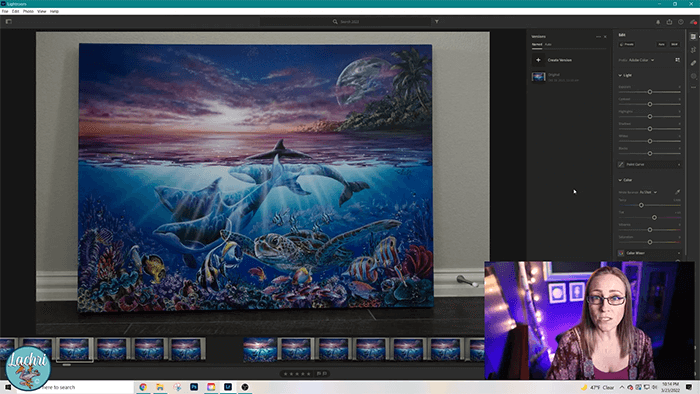Viewport: 700px width, 394px height.
Task: Click the Contrast slider handle
Action: (650, 104)
